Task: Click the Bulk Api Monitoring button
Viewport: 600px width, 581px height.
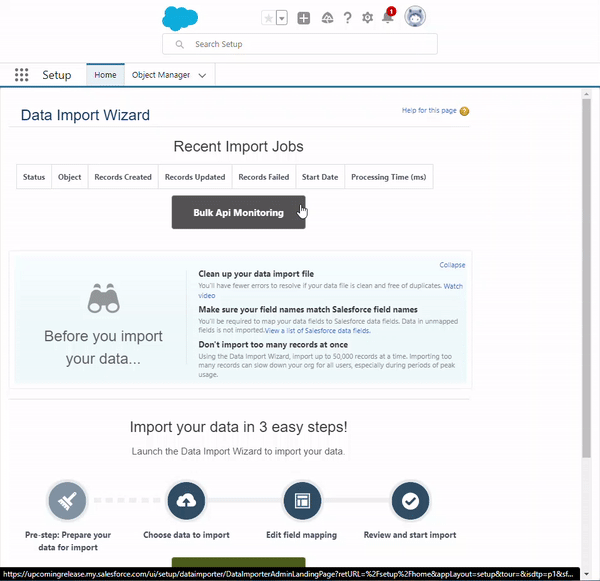Action: [238, 212]
